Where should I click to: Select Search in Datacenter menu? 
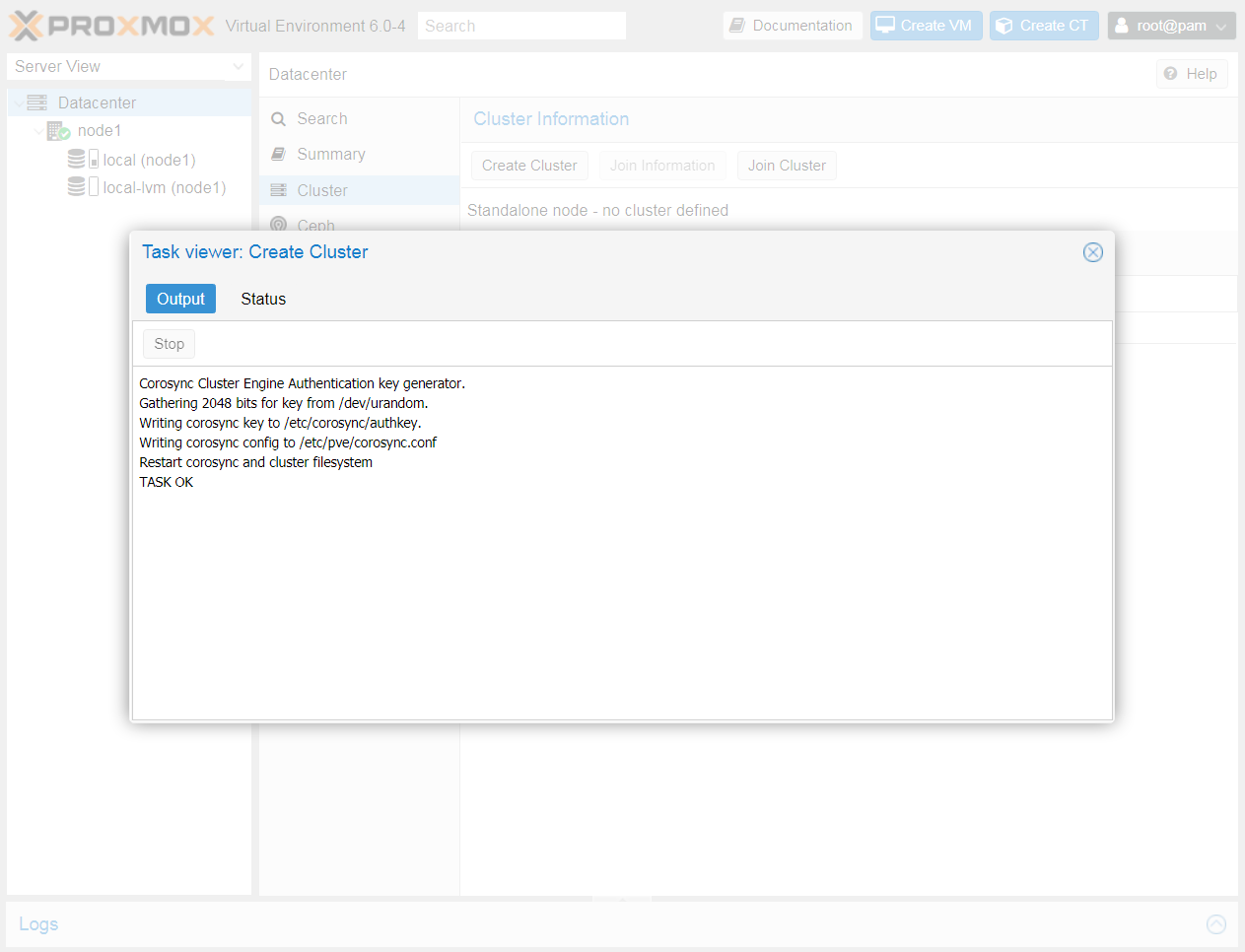pos(359,118)
